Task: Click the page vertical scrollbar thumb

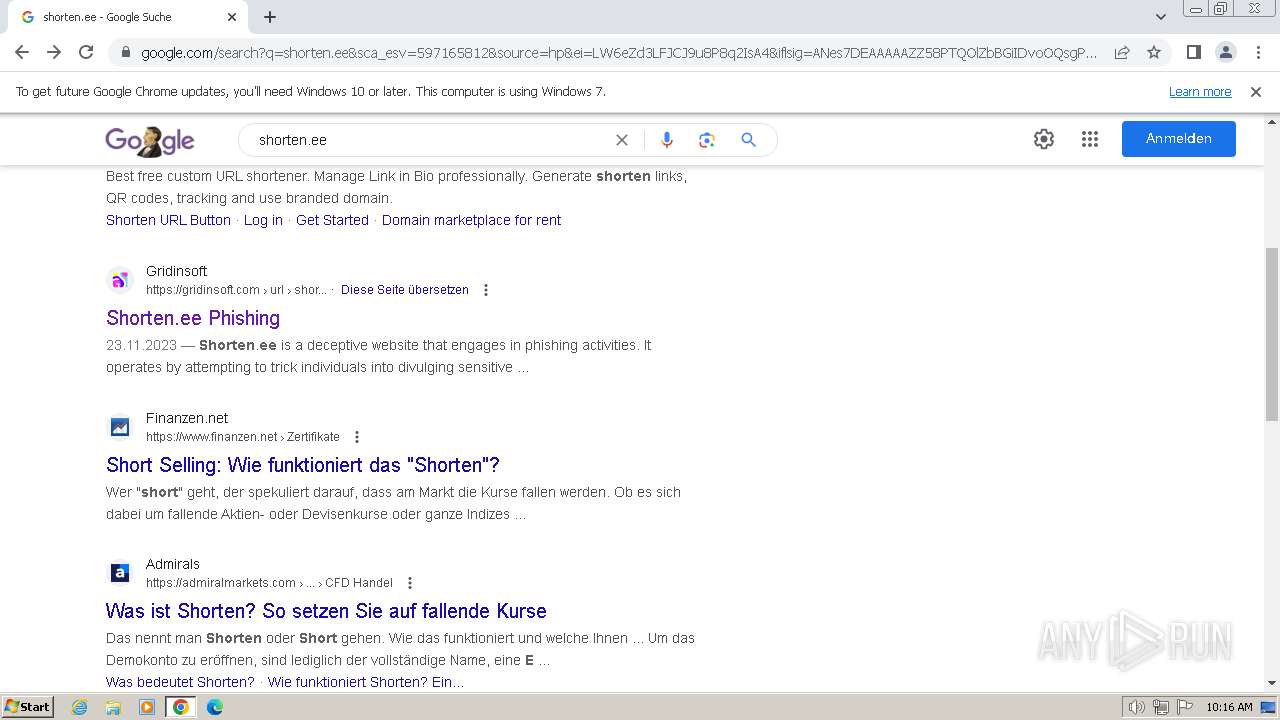Action: tap(1272, 334)
